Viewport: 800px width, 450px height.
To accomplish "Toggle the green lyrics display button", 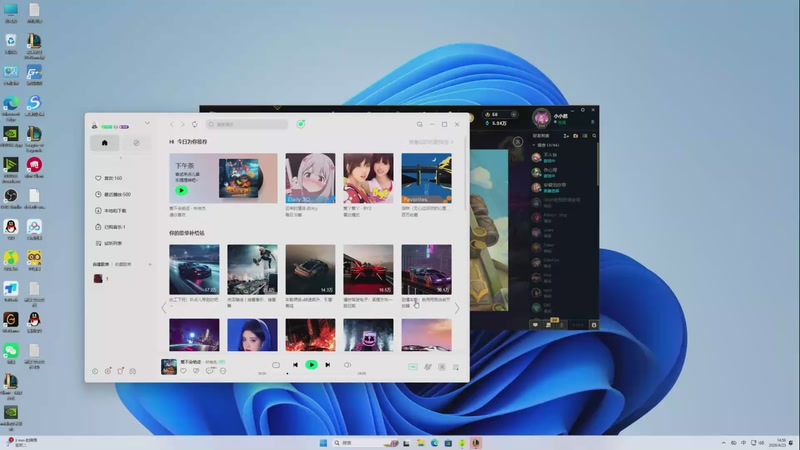I will tap(413, 367).
